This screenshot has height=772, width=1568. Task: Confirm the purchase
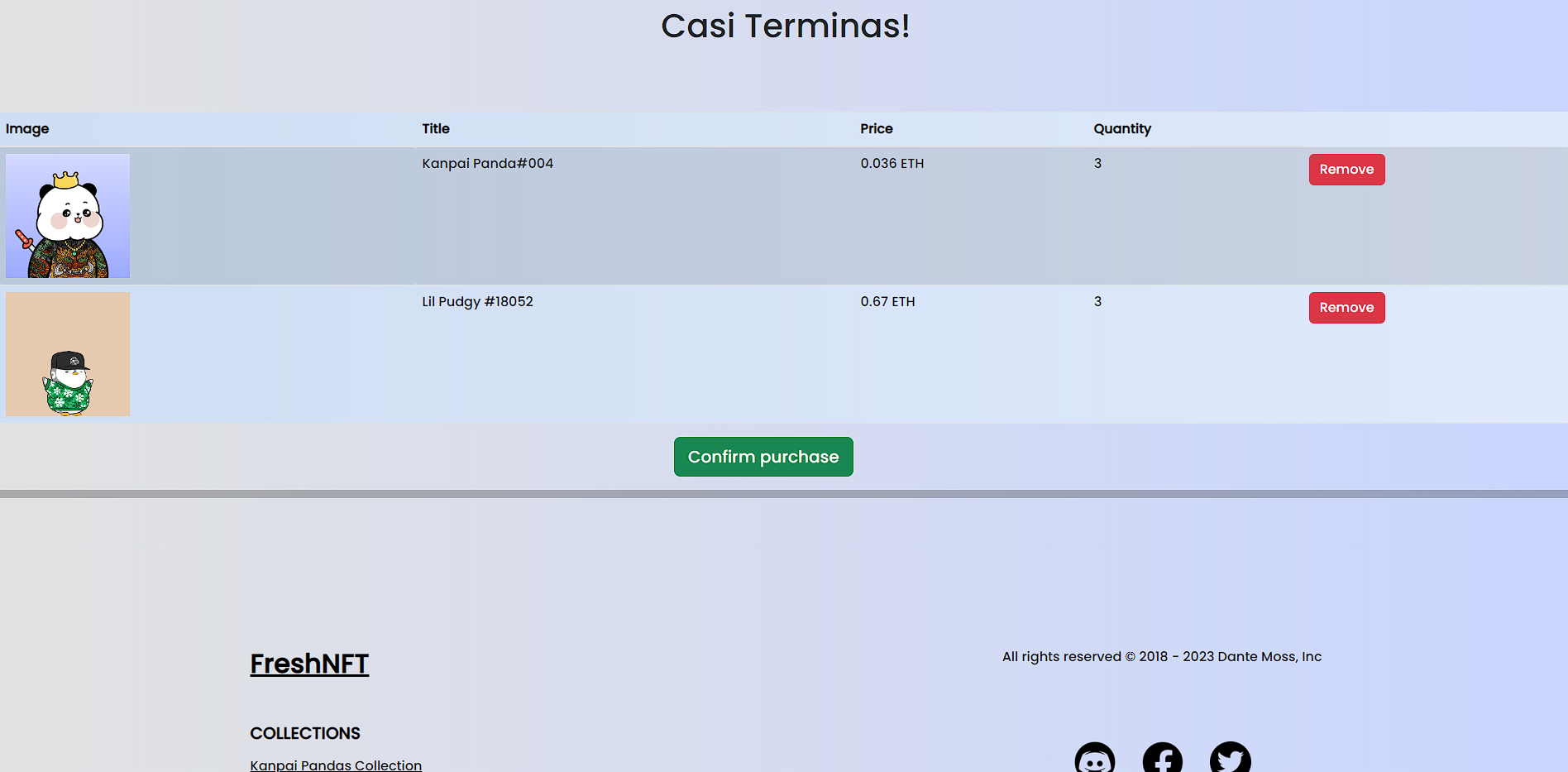coord(763,457)
